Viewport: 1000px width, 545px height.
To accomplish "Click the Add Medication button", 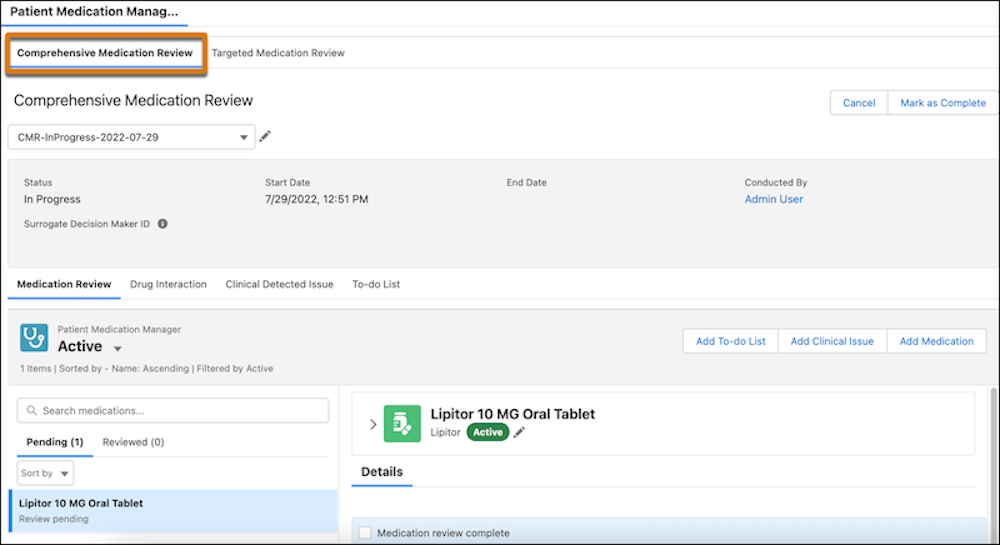I will click(937, 341).
